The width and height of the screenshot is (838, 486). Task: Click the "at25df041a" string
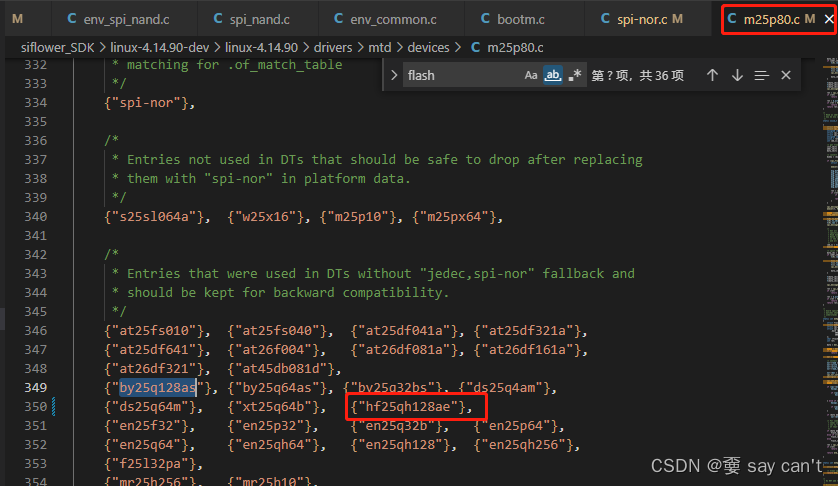(x=404, y=330)
